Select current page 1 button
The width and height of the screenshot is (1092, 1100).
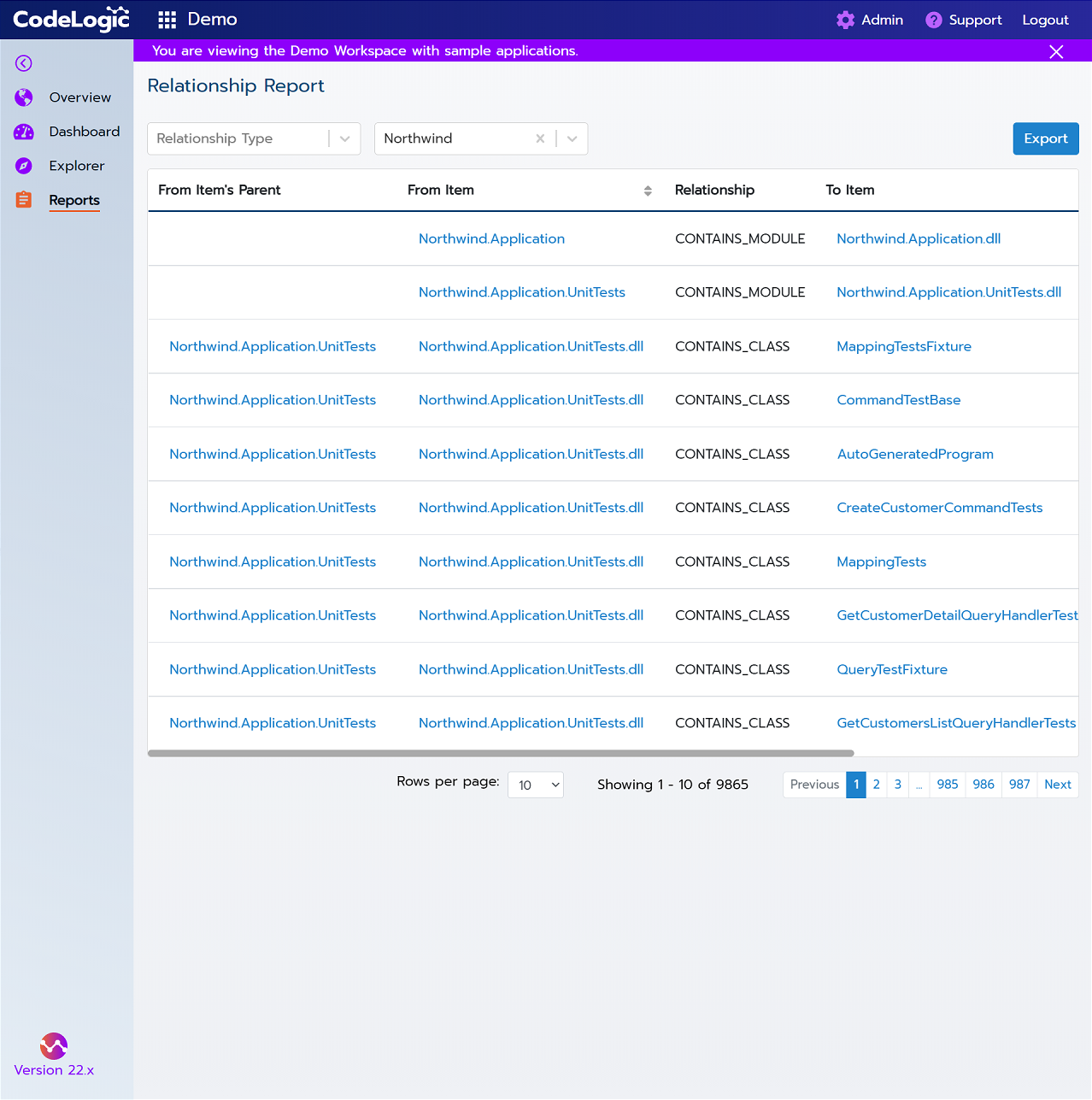click(856, 785)
